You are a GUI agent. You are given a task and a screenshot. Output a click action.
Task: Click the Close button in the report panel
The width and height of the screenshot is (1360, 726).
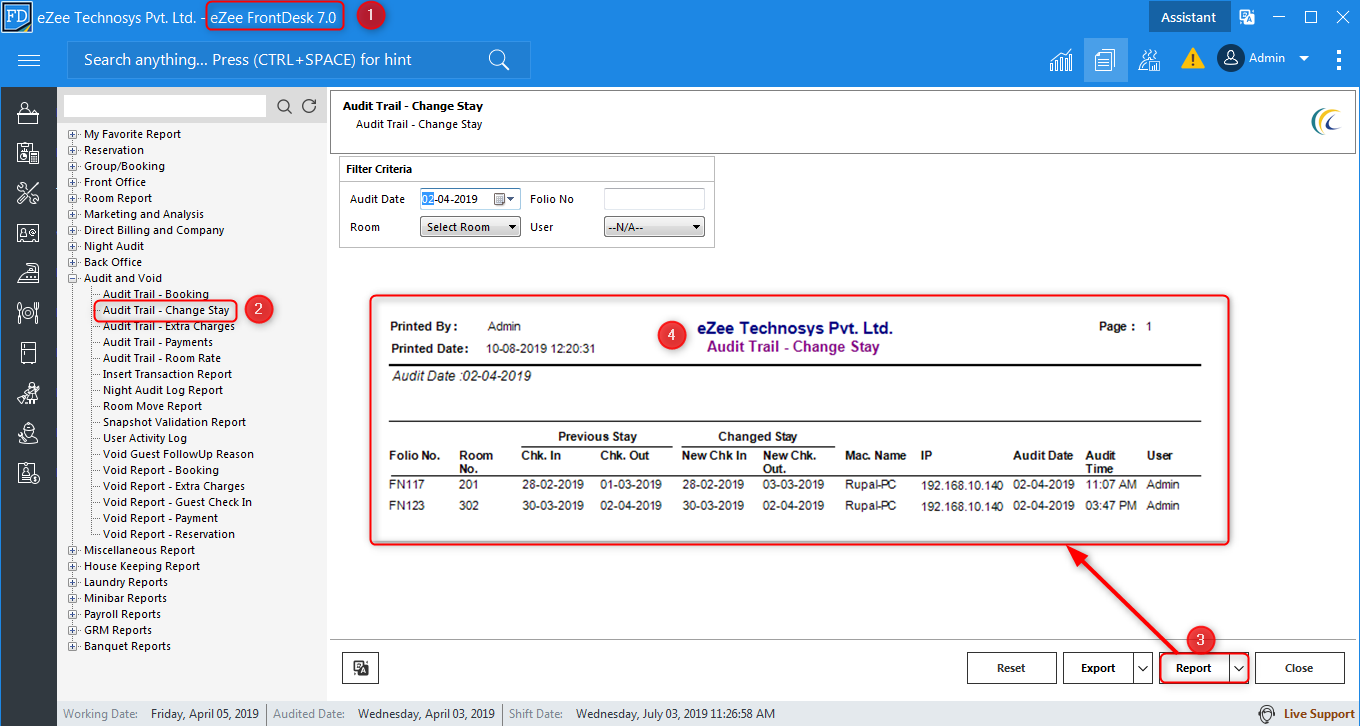coord(1299,668)
